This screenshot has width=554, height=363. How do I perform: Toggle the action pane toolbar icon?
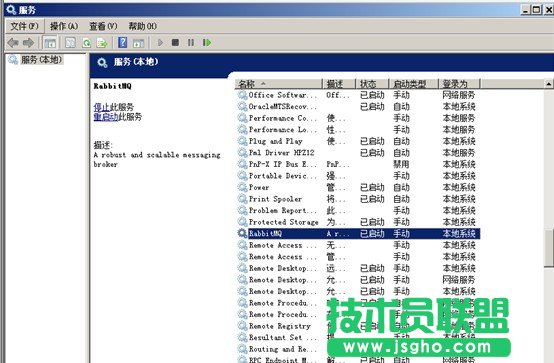coord(138,43)
